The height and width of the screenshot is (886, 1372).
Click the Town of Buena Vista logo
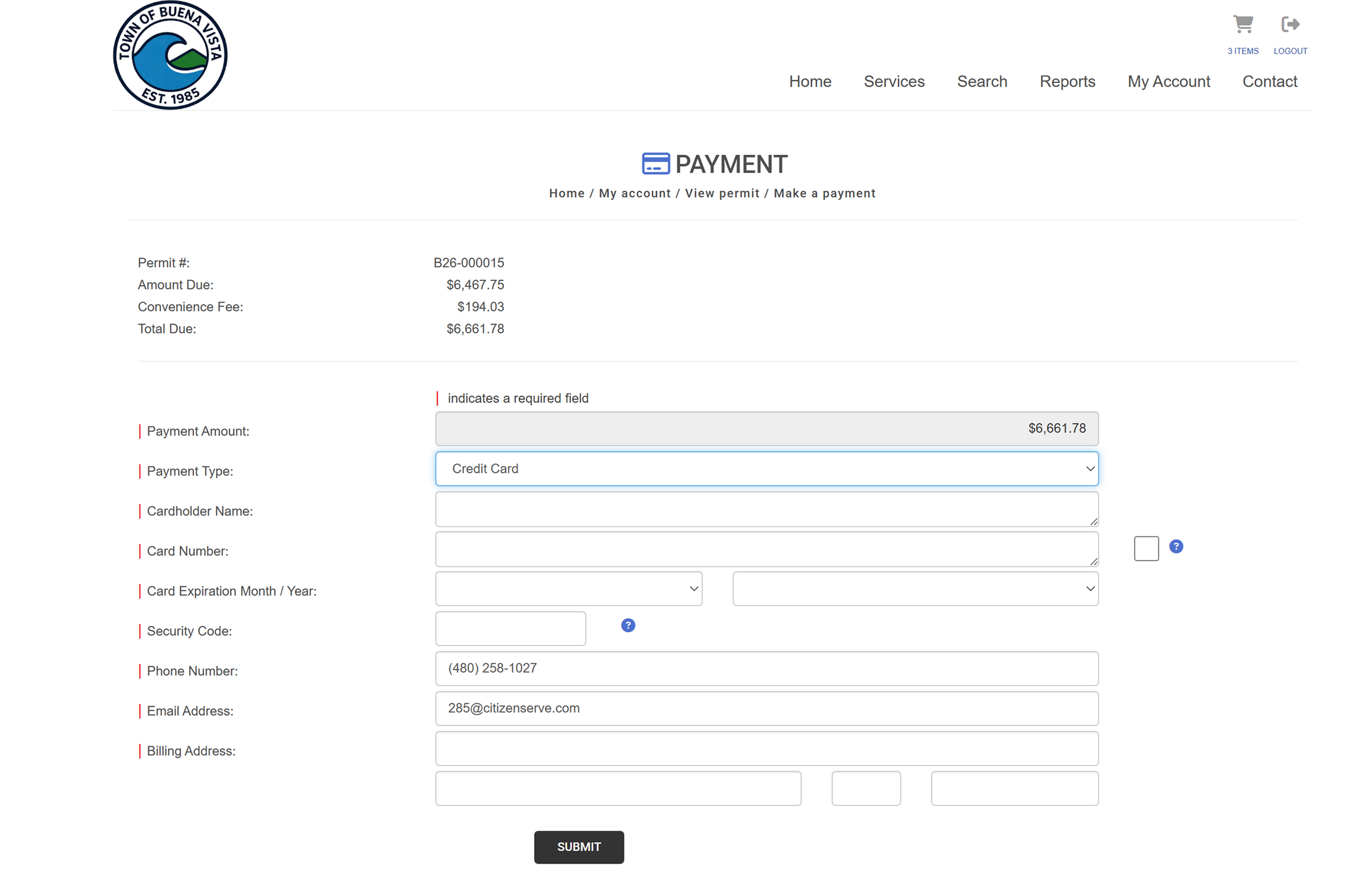click(170, 55)
